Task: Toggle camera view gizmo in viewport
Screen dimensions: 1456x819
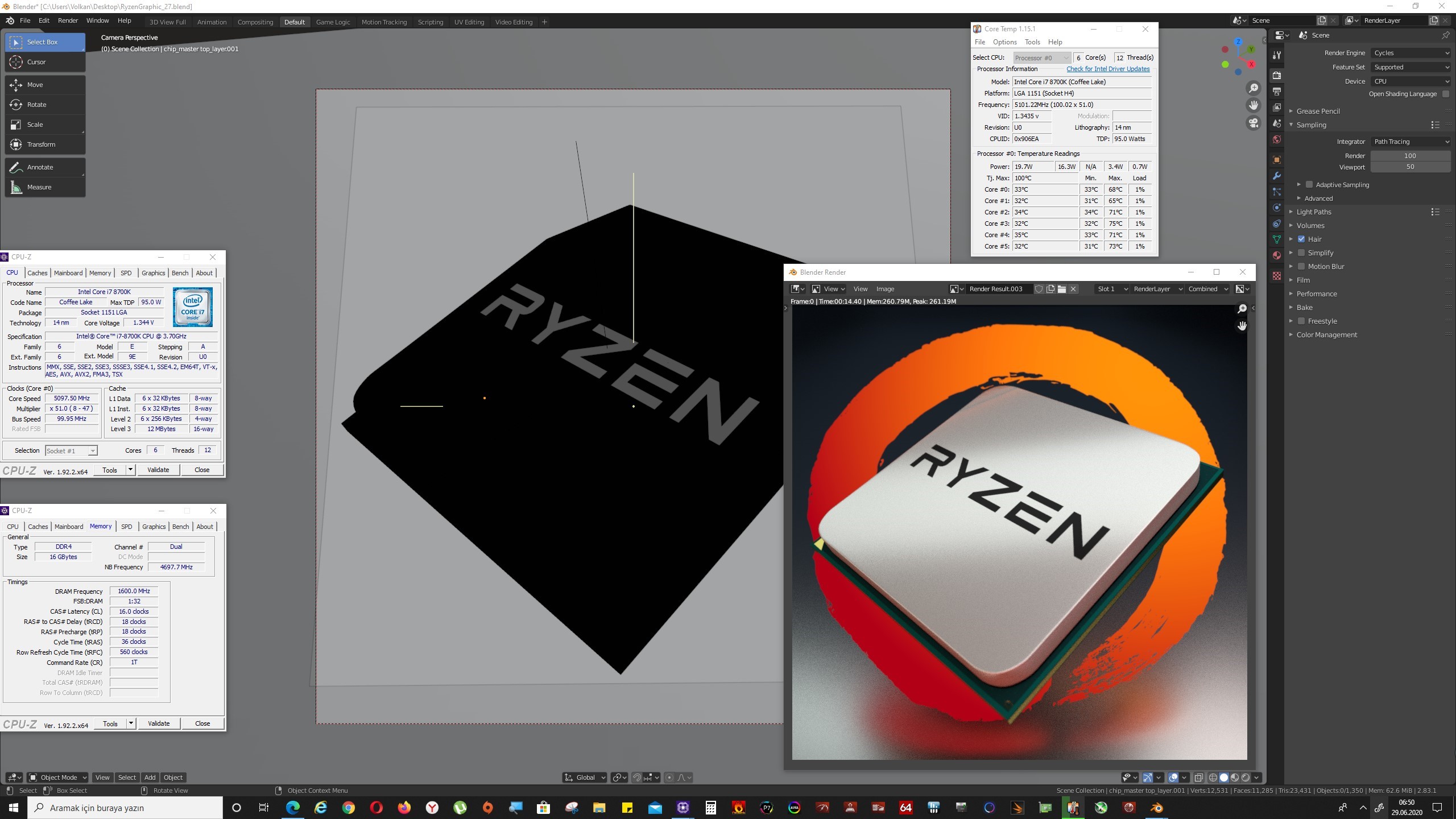Action: tap(1254, 123)
